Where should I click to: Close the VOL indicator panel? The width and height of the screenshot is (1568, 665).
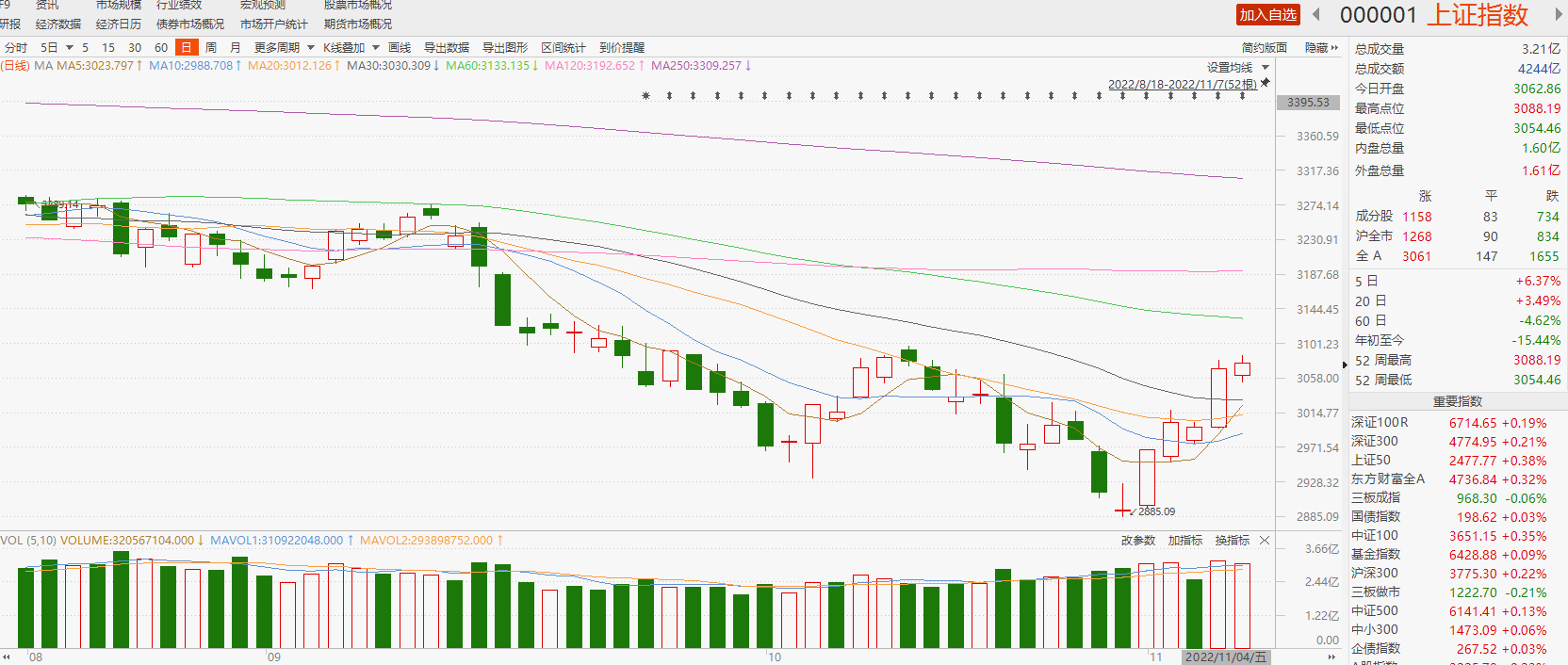tap(1265, 541)
